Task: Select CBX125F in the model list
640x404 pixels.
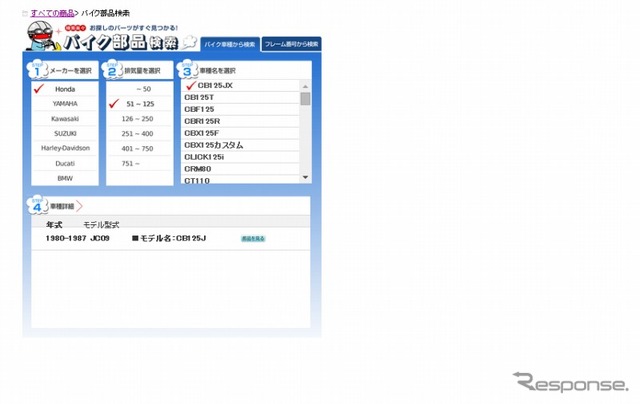Action: point(240,133)
